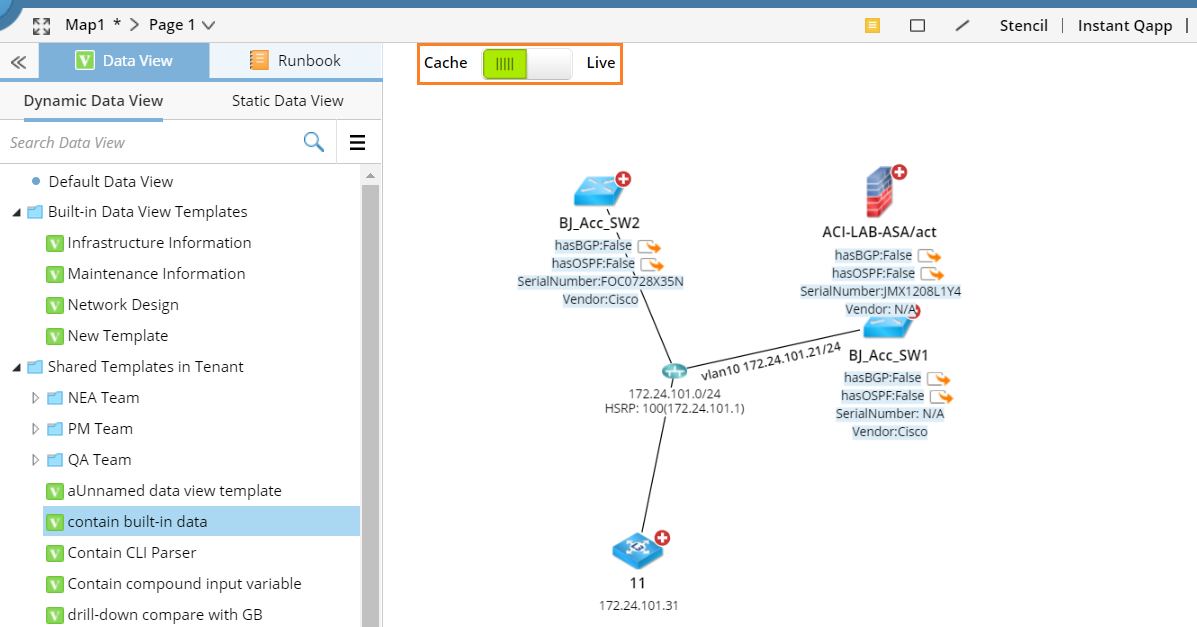Click the Infrastructure Information template icon
The image size is (1197, 627).
click(x=54, y=244)
